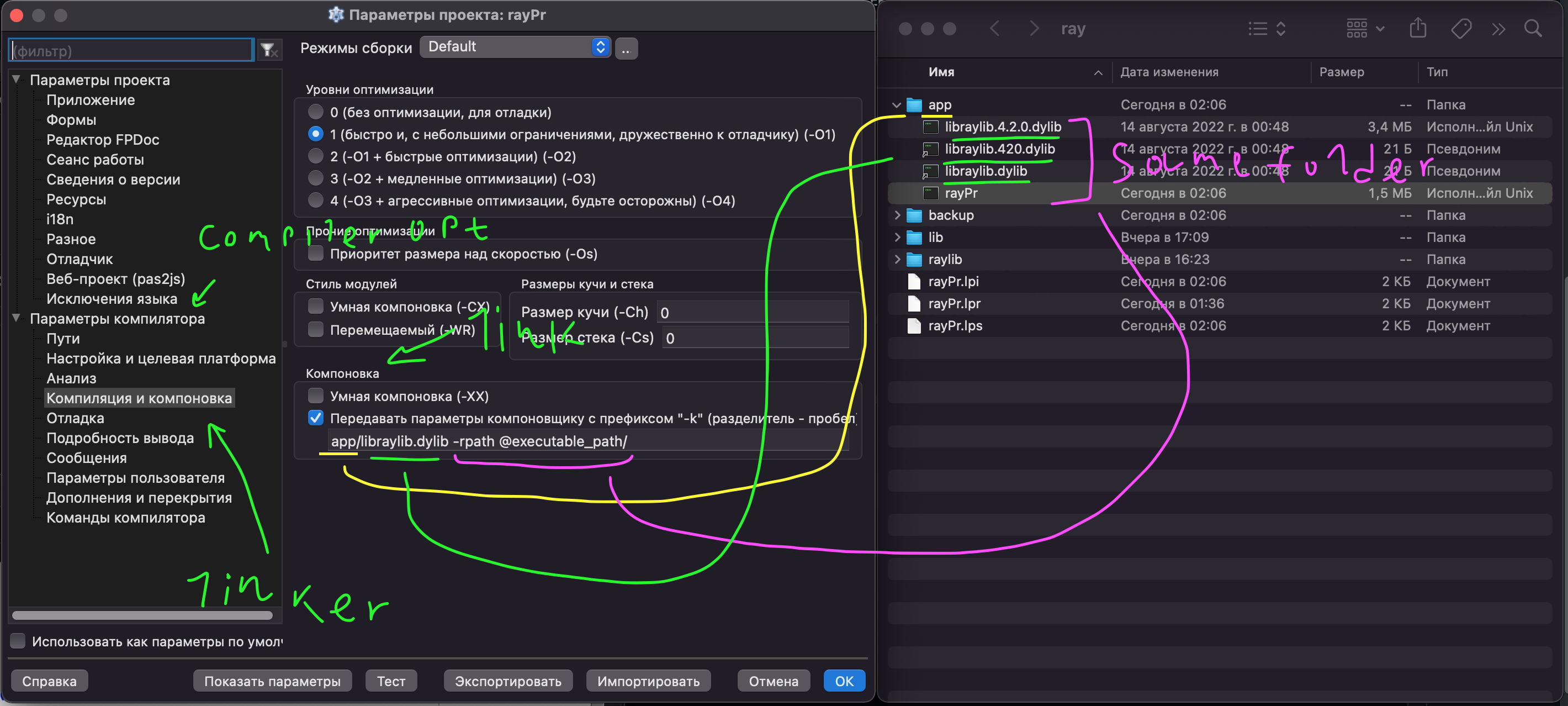Open list view switcher in Finder toolbar
Viewport: 1568px width, 706px height.
[1267, 29]
